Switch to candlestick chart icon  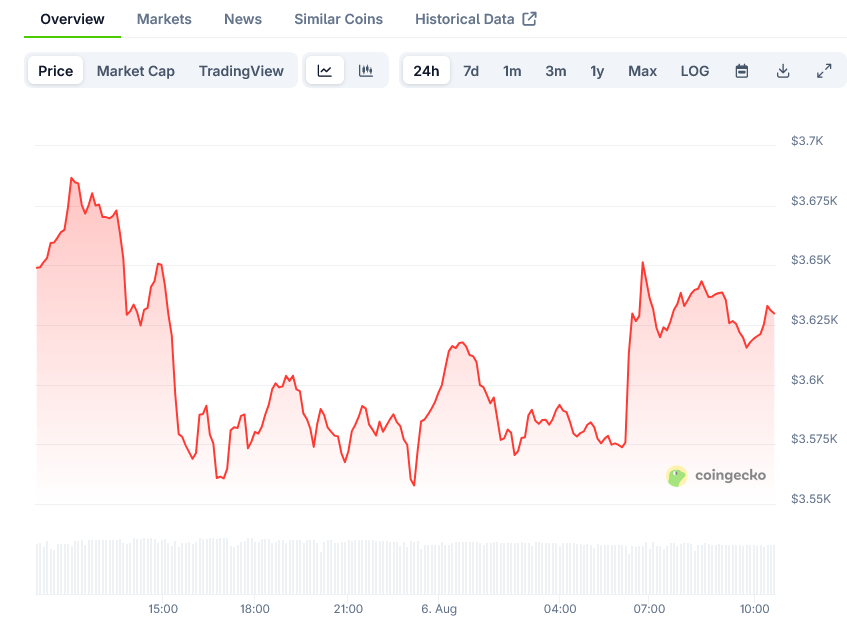366,71
